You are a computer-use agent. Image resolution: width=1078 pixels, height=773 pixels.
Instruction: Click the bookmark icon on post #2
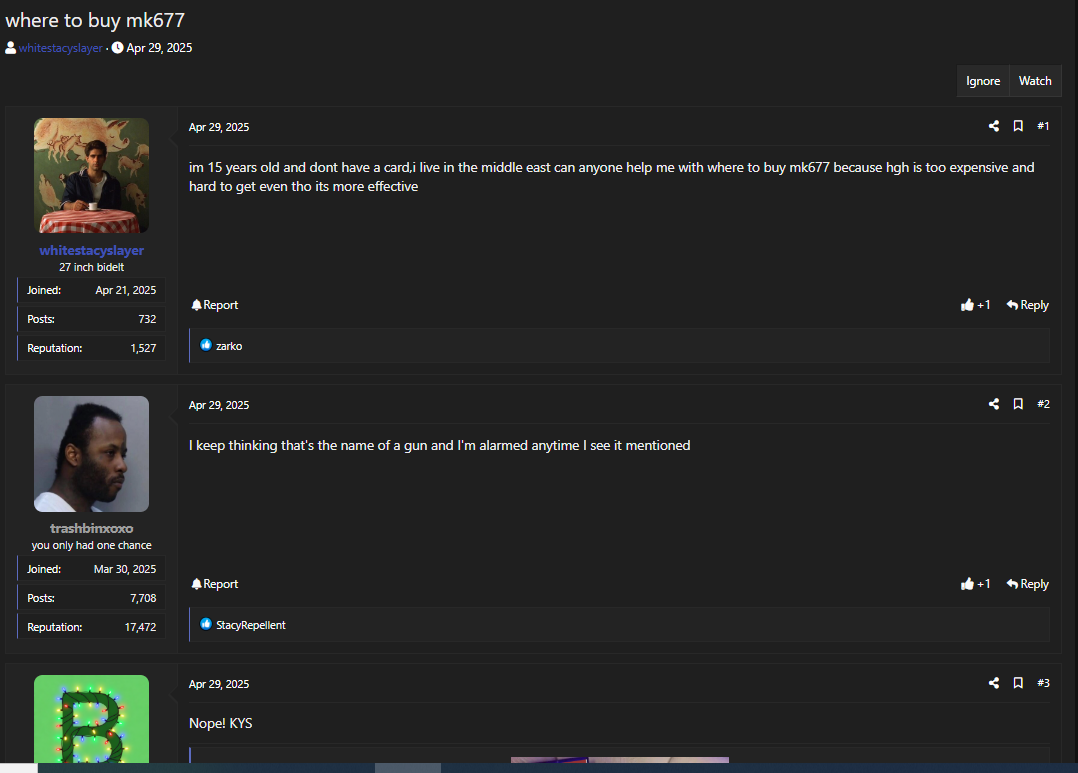pos(1018,404)
